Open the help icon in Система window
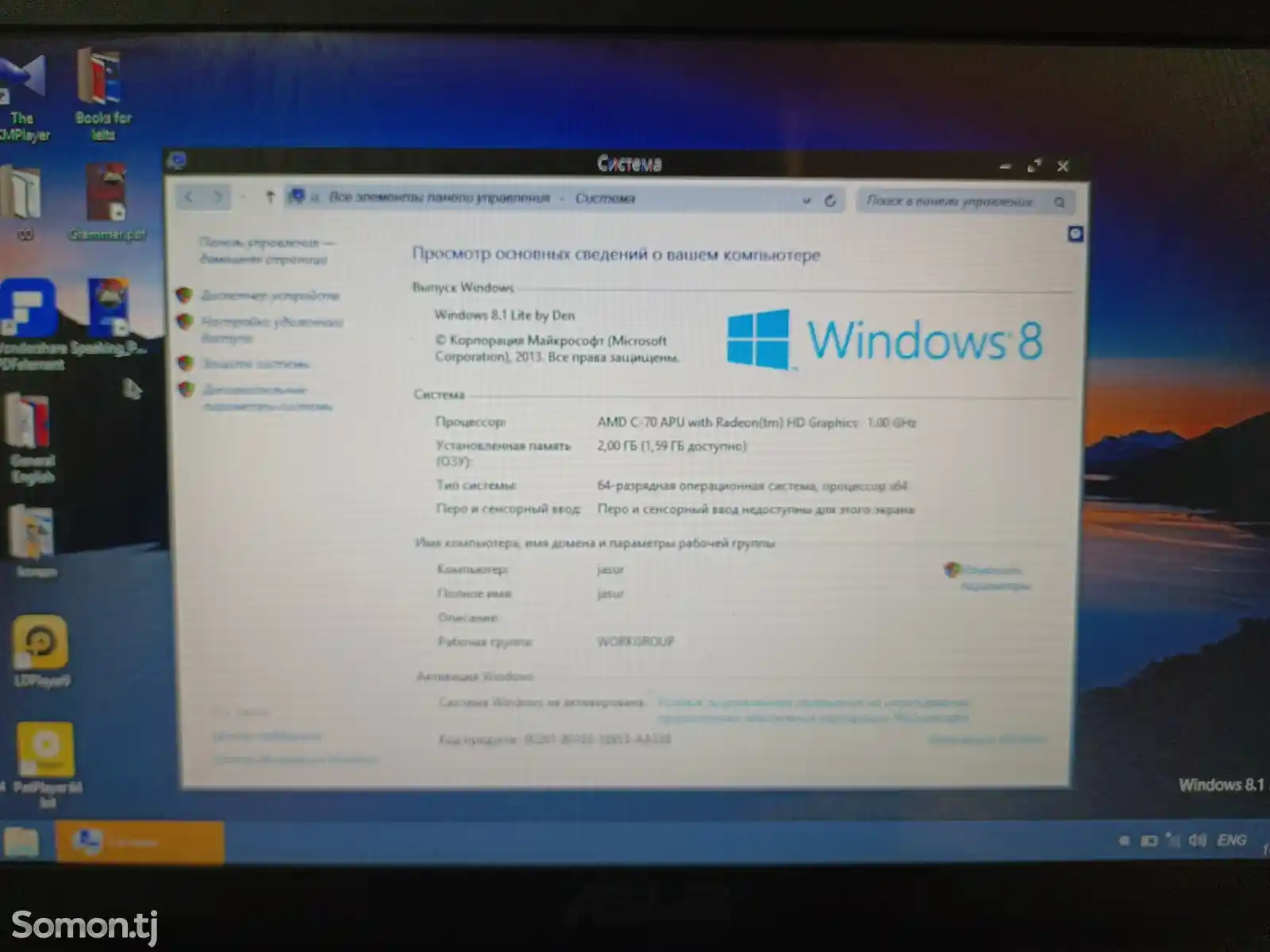Viewport: 1270px width, 952px height. pos(1076,234)
